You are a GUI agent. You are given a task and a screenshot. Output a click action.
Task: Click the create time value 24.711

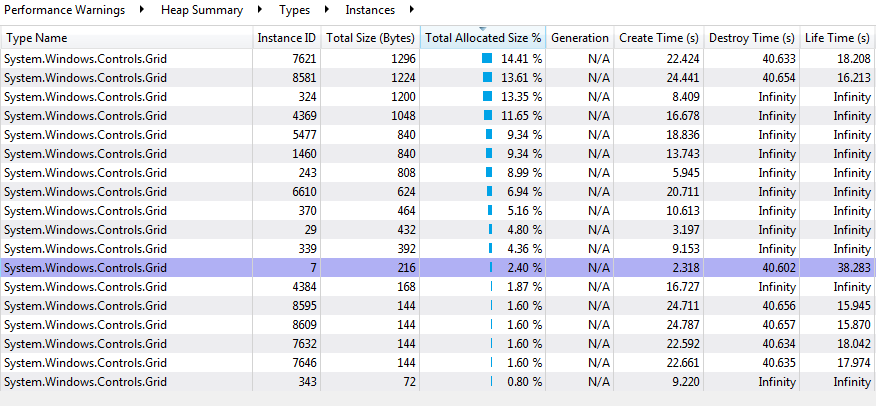tap(683, 305)
